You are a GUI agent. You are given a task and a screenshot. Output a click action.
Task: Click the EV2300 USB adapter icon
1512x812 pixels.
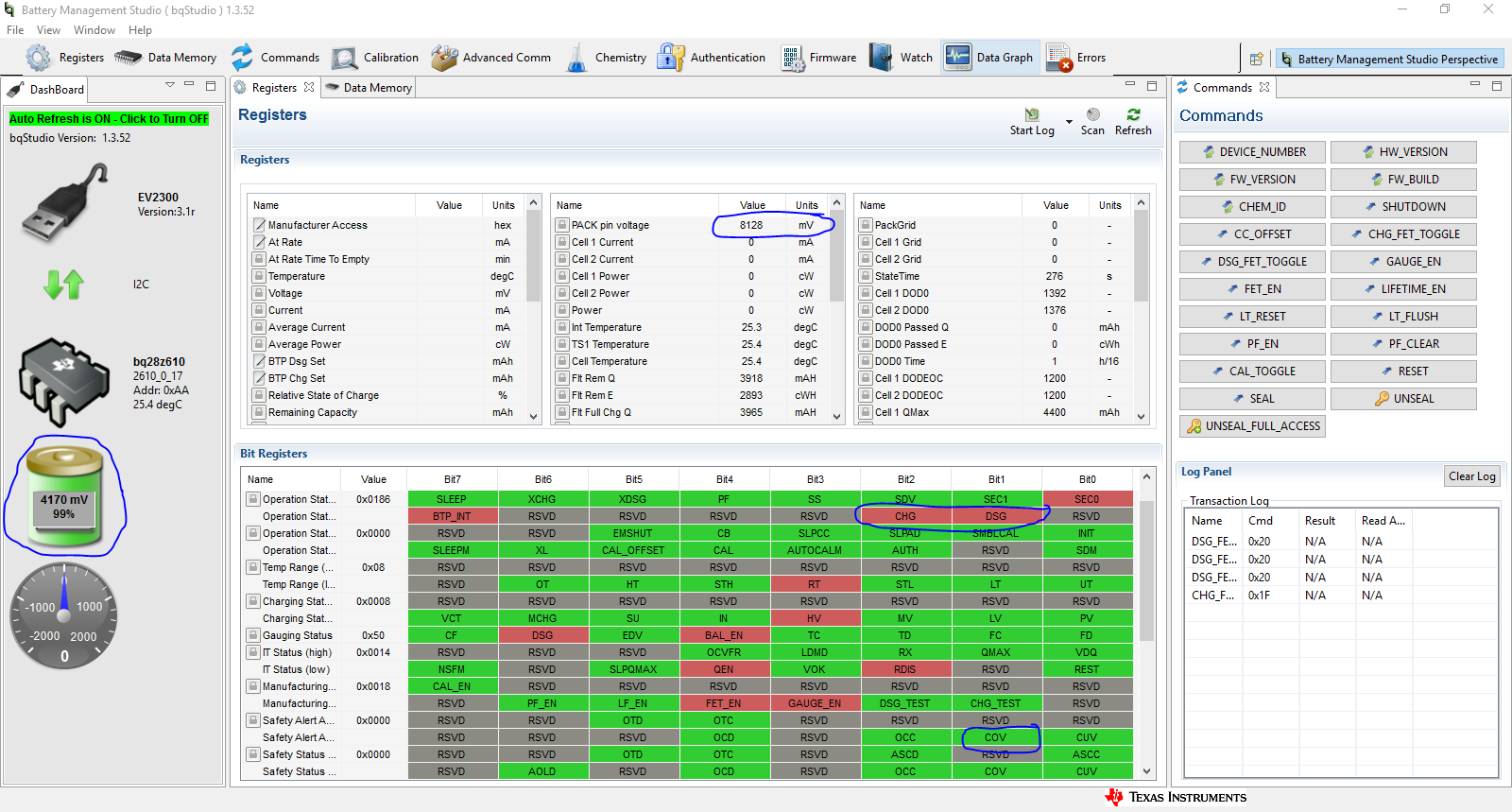[66, 201]
